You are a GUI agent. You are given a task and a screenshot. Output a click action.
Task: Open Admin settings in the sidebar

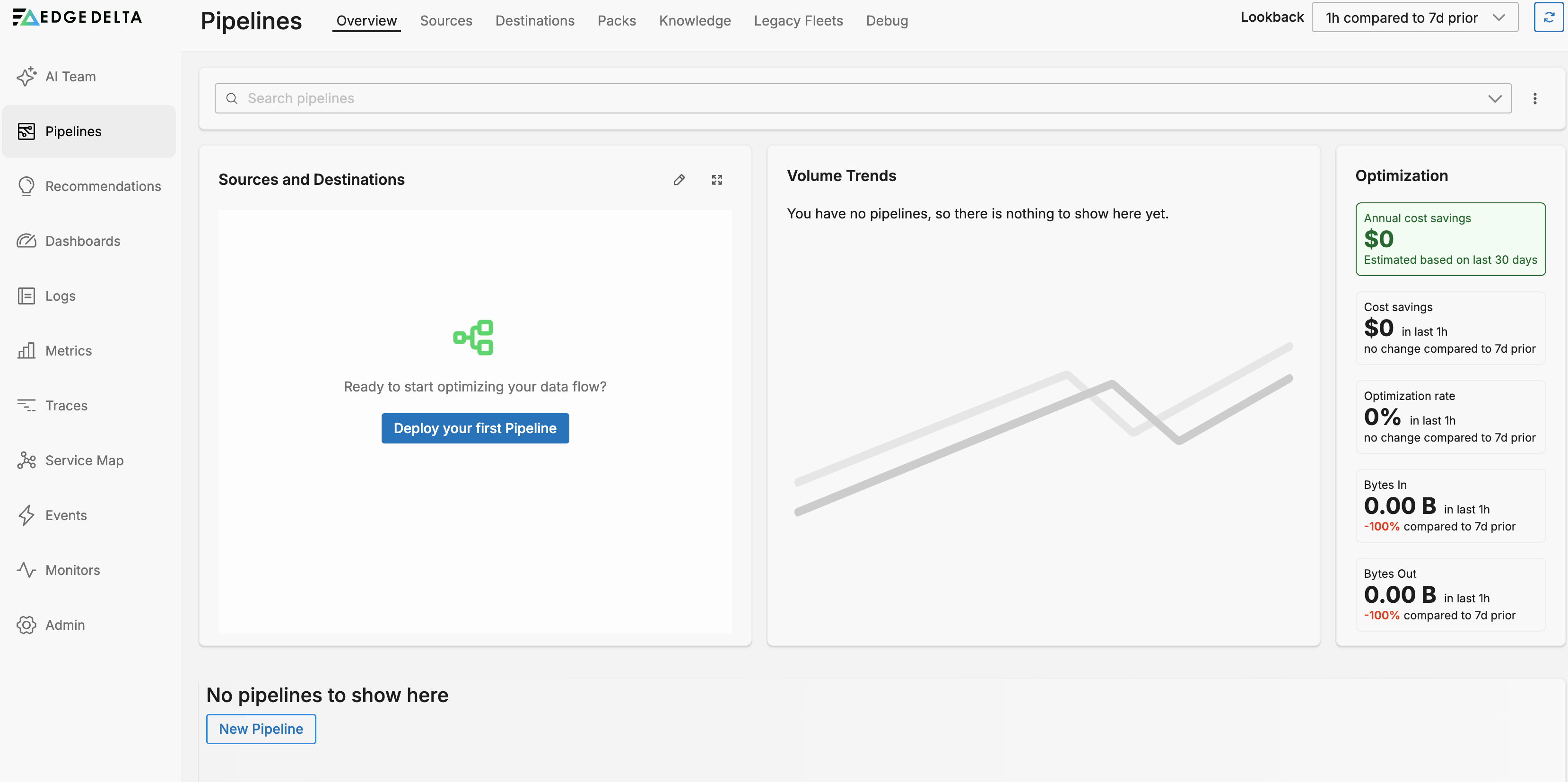64,625
